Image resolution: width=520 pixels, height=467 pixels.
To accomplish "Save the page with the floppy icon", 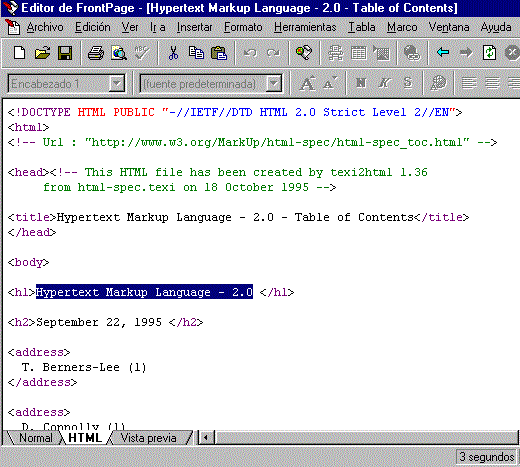I will [x=65, y=53].
